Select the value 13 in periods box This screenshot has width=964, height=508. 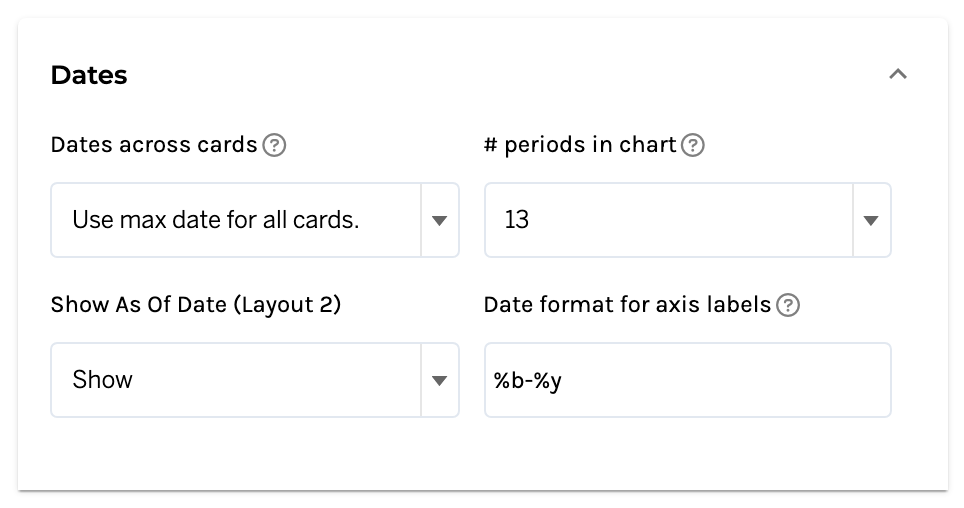(x=517, y=220)
